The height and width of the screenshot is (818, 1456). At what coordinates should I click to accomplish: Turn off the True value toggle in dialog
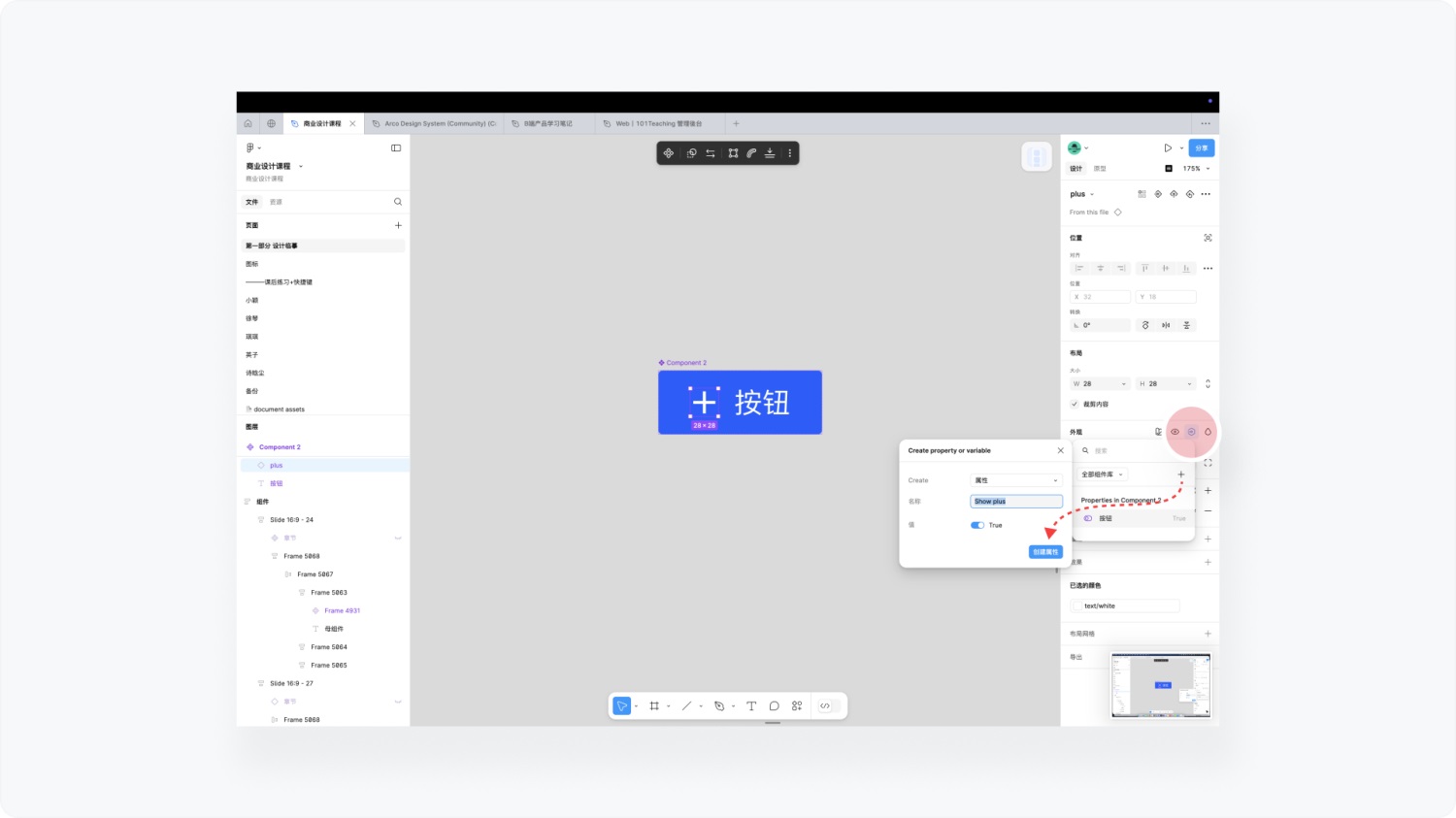click(x=977, y=525)
